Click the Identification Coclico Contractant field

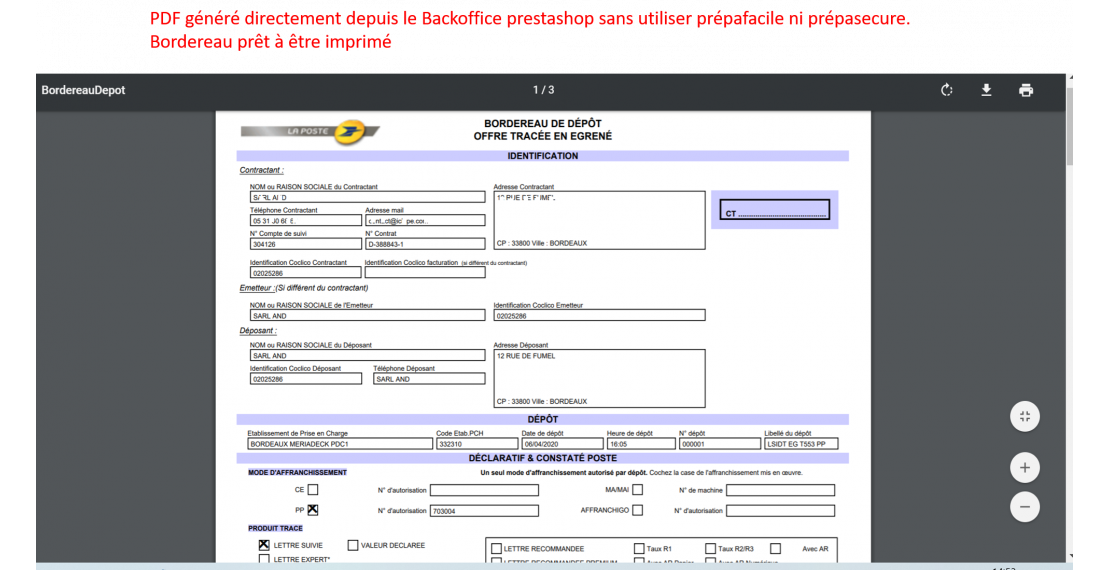[x=306, y=273]
